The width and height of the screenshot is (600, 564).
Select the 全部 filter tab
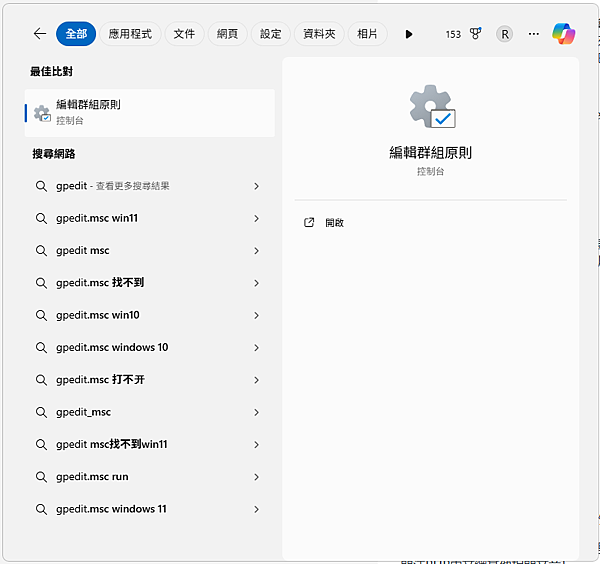(x=76, y=34)
